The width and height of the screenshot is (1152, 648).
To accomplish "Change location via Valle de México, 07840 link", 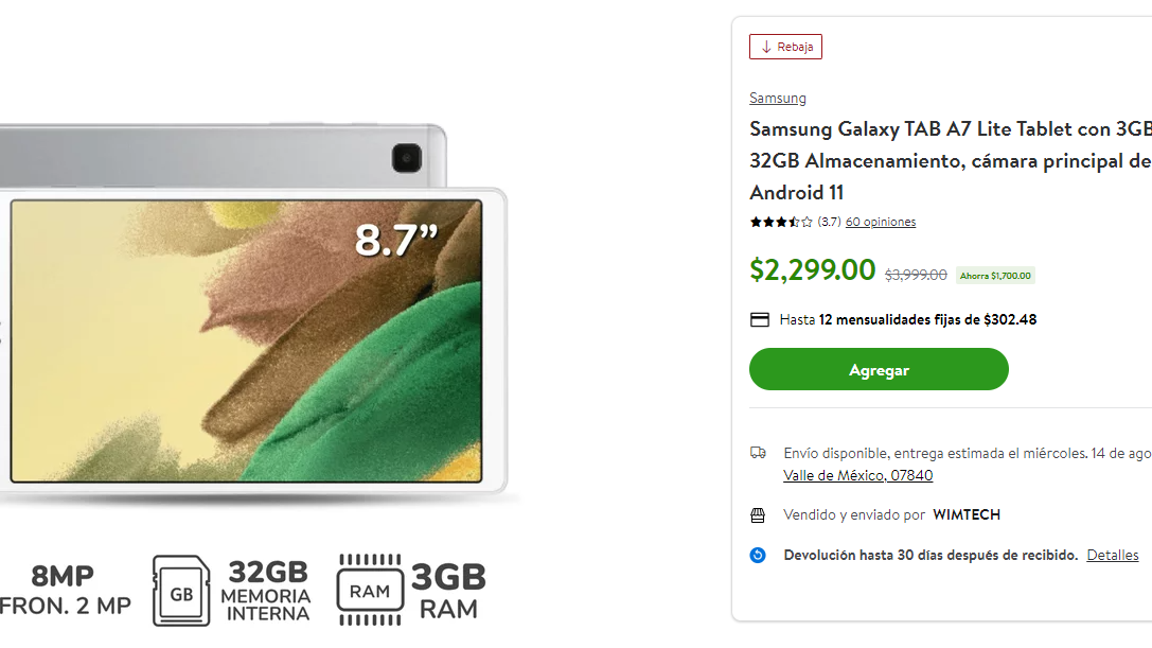I will [x=857, y=475].
